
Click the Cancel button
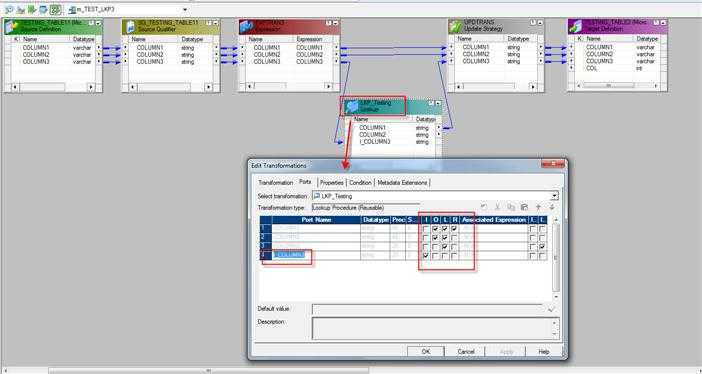(466, 352)
